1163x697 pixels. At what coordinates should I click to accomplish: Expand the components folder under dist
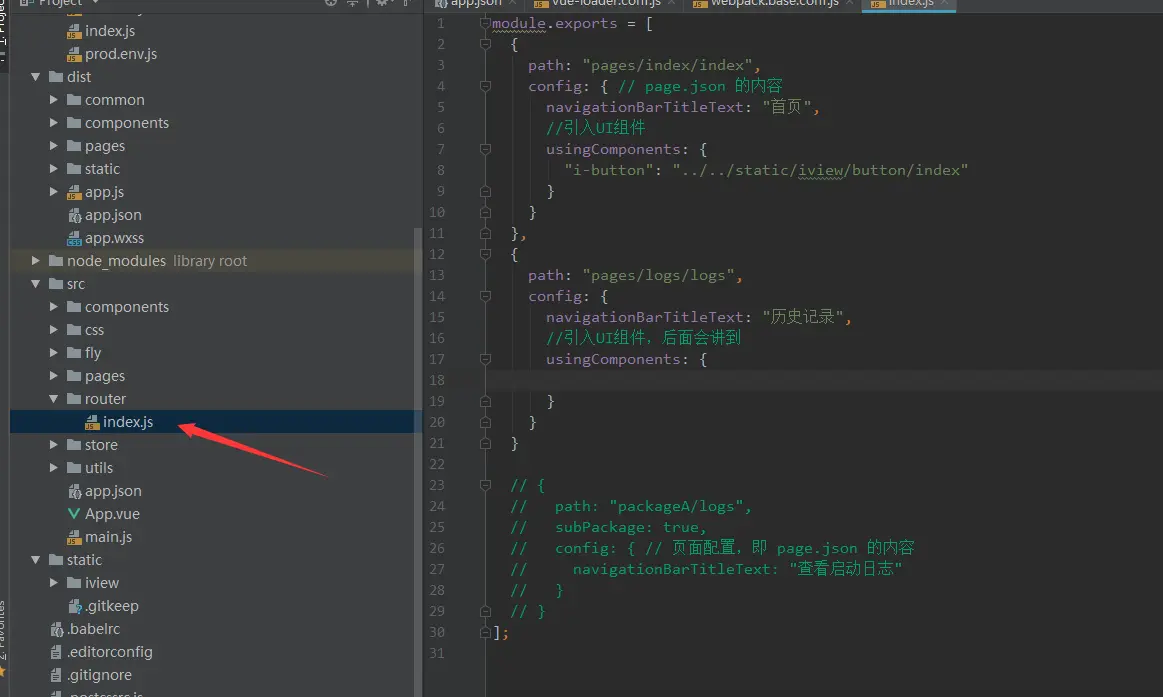[x=53, y=122]
